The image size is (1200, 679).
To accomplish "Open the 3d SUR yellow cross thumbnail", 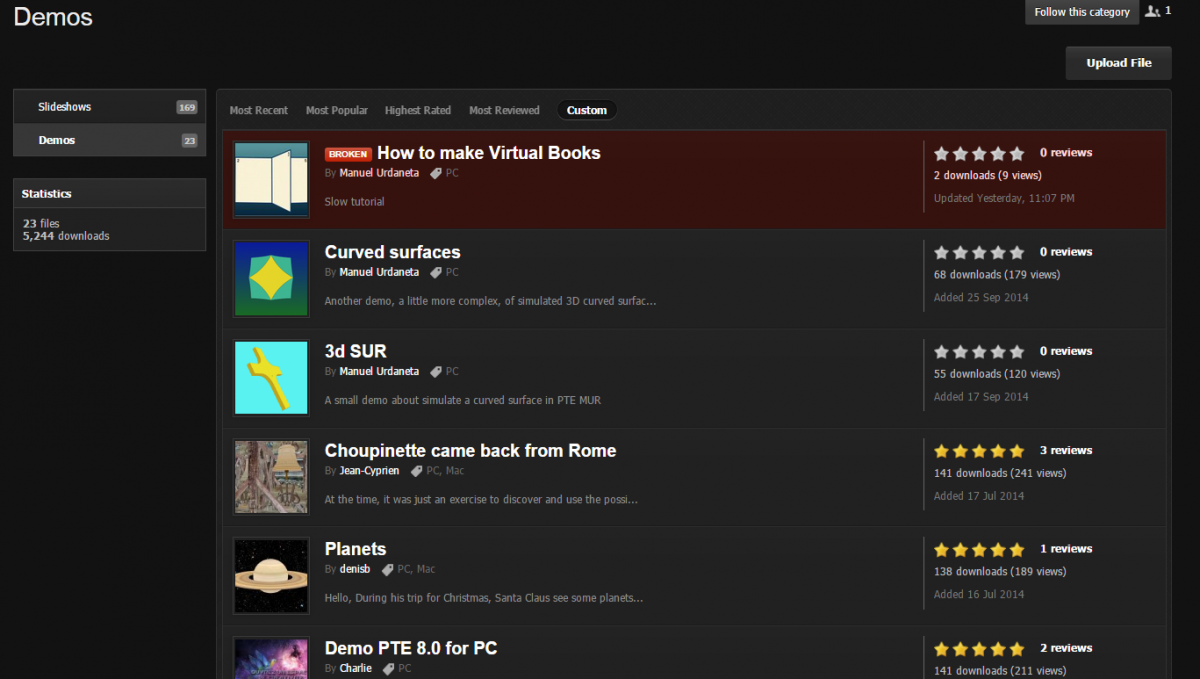I will (x=270, y=377).
